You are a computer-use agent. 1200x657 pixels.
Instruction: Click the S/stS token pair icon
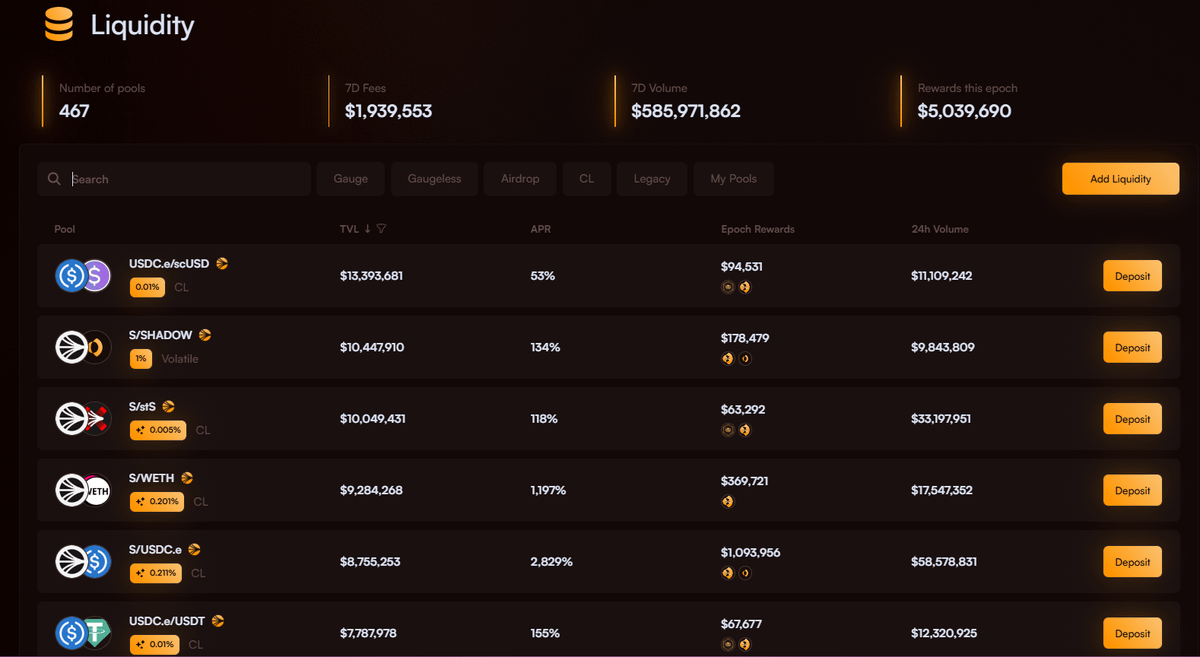click(x=83, y=419)
